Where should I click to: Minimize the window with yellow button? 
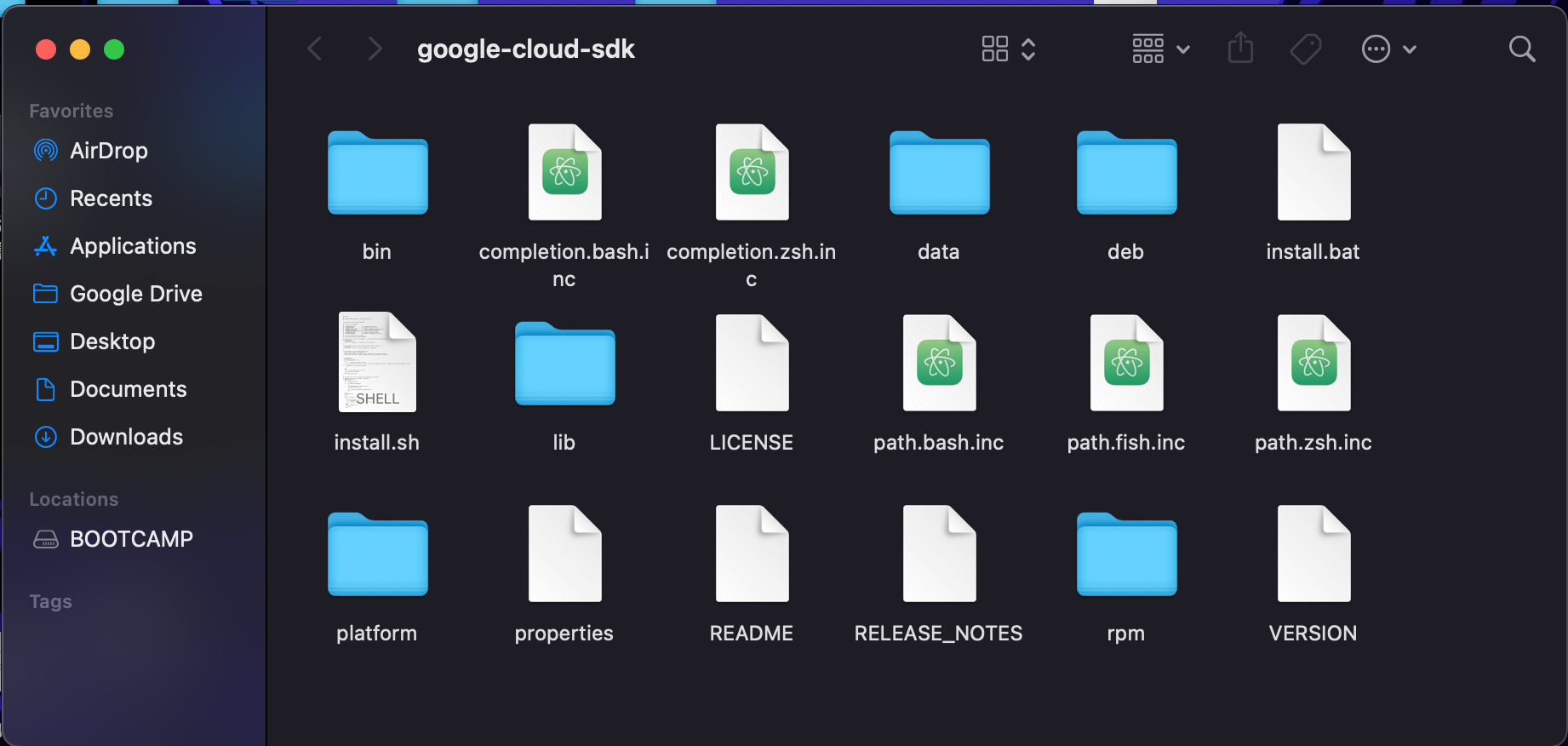(x=80, y=49)
